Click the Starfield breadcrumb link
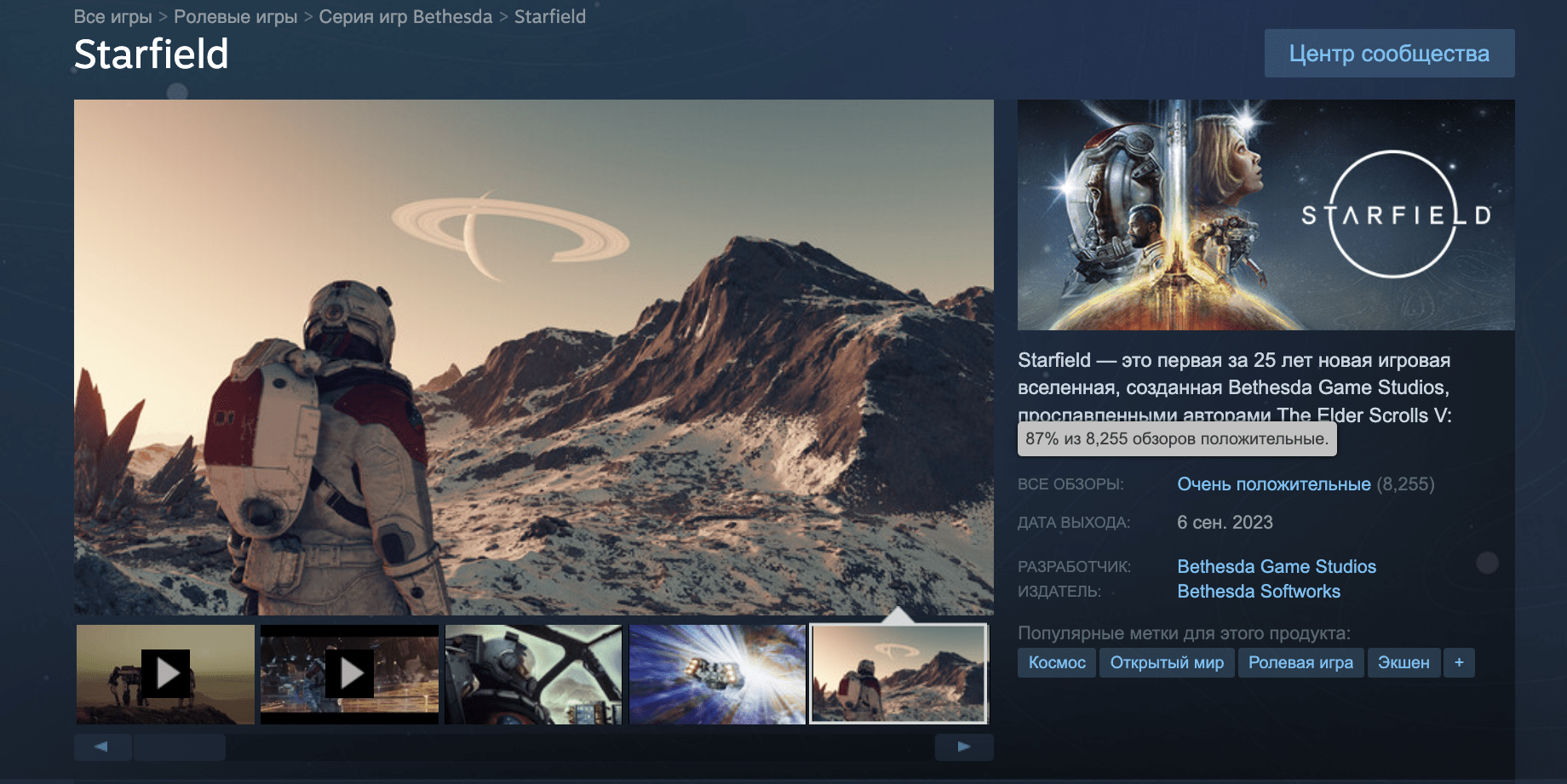 [x=549, y=16]
